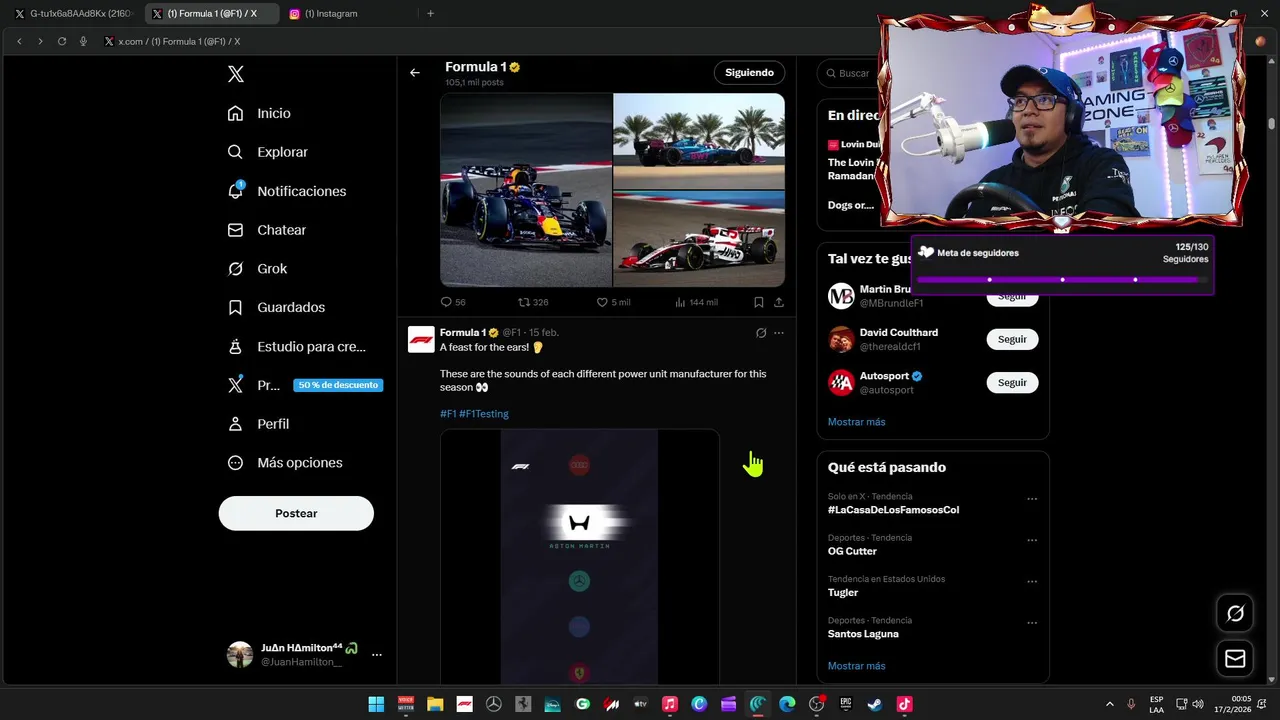
Task: Click Grok icon on power unit post
Action: (761, 333)
